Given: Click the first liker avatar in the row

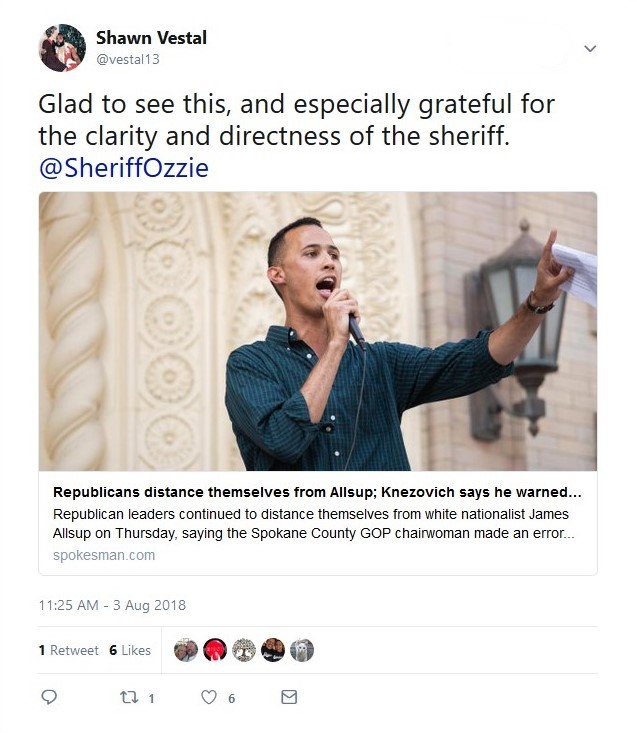Looking at the screenshot, I should click(185, 650).
